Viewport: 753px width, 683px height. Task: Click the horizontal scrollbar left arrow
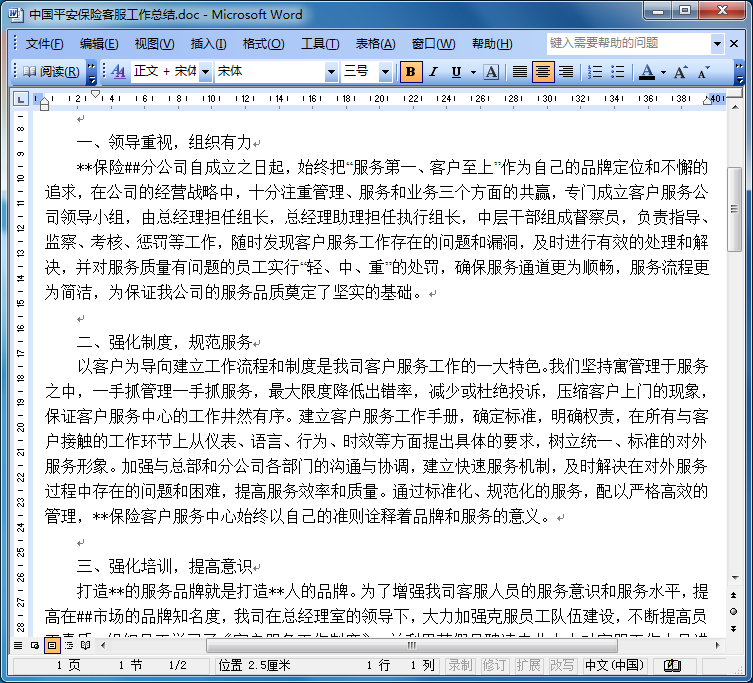(103, 646)
